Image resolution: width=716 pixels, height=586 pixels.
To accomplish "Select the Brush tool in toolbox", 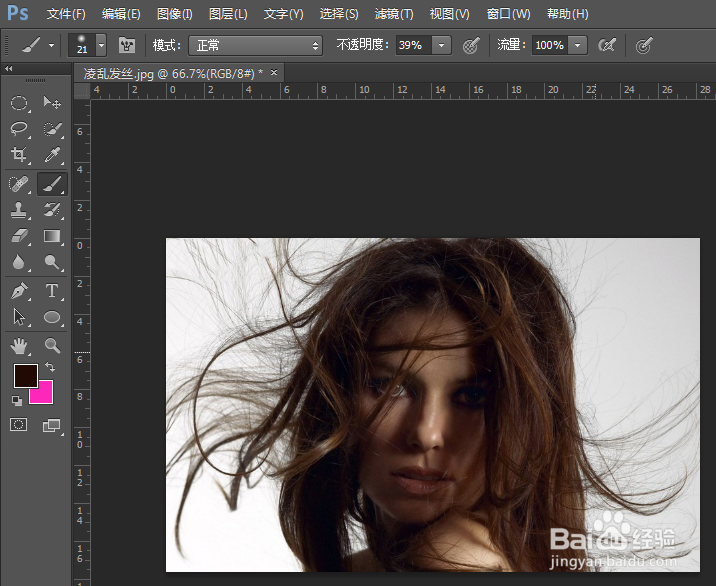I will click(x=52, y=184).
